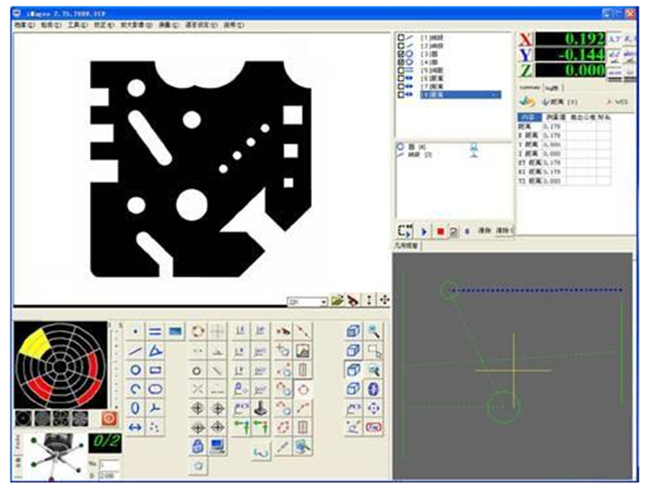Open the dropdown below the image view
Screen dimensions: 648x495
323,300
